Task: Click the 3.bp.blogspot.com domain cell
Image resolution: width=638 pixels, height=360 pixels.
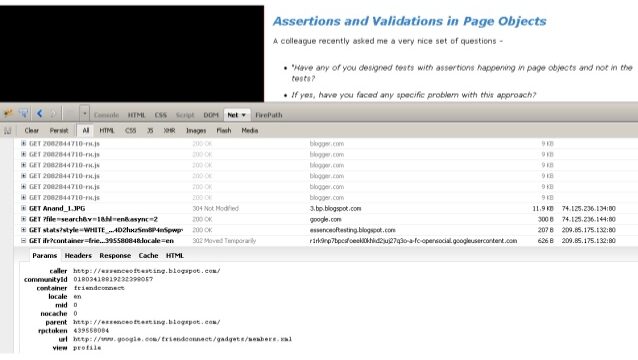Action: click(x=335, y=208)
